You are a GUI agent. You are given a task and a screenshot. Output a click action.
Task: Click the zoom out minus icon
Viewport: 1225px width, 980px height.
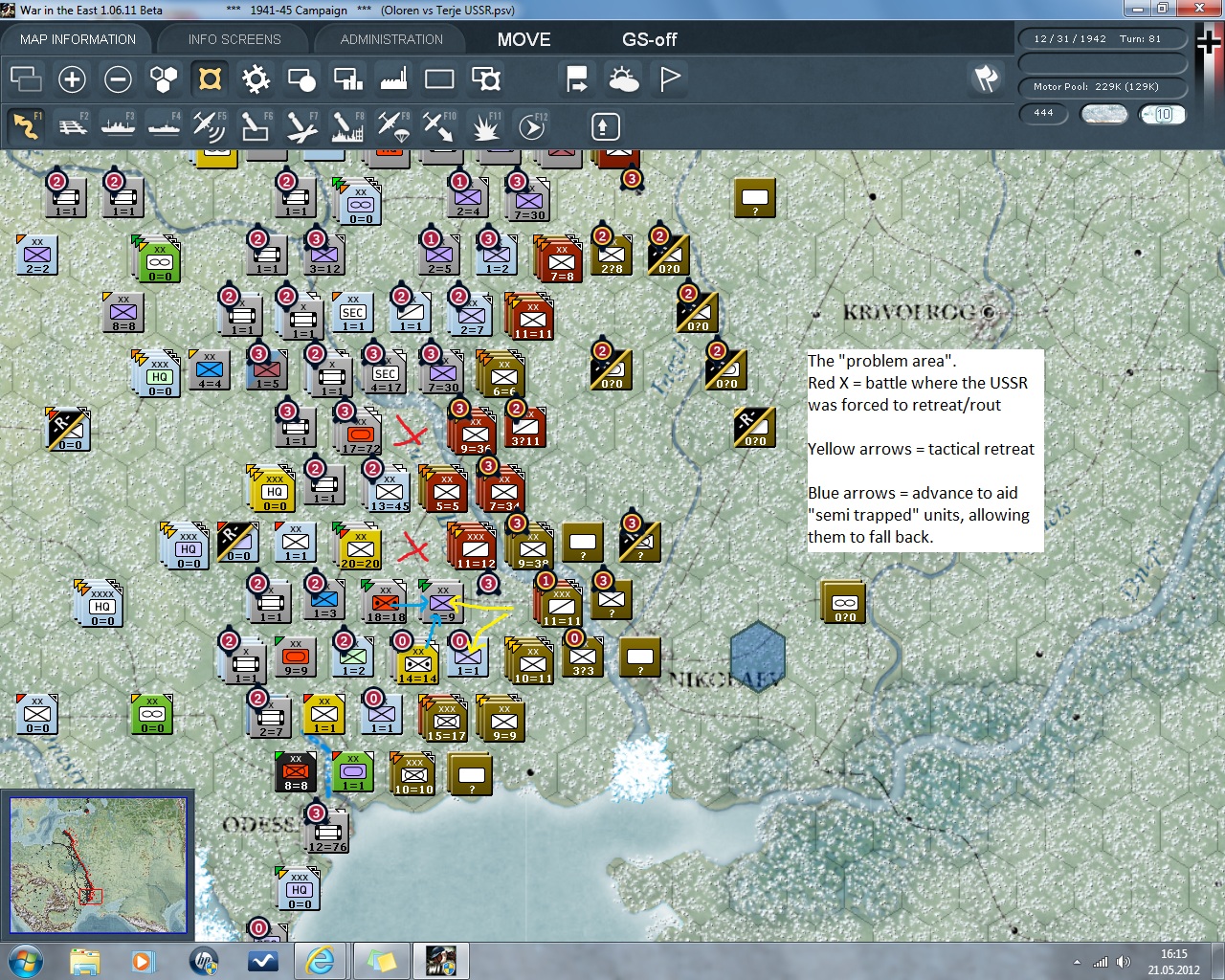pyautogui.click(x=118, y=79)
